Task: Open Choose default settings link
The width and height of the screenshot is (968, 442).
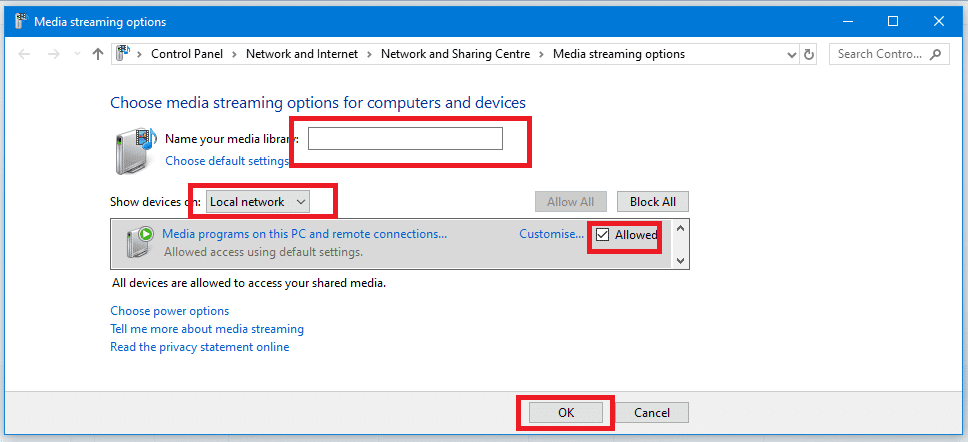Action: pyautogui.click(x=227, y=161)
